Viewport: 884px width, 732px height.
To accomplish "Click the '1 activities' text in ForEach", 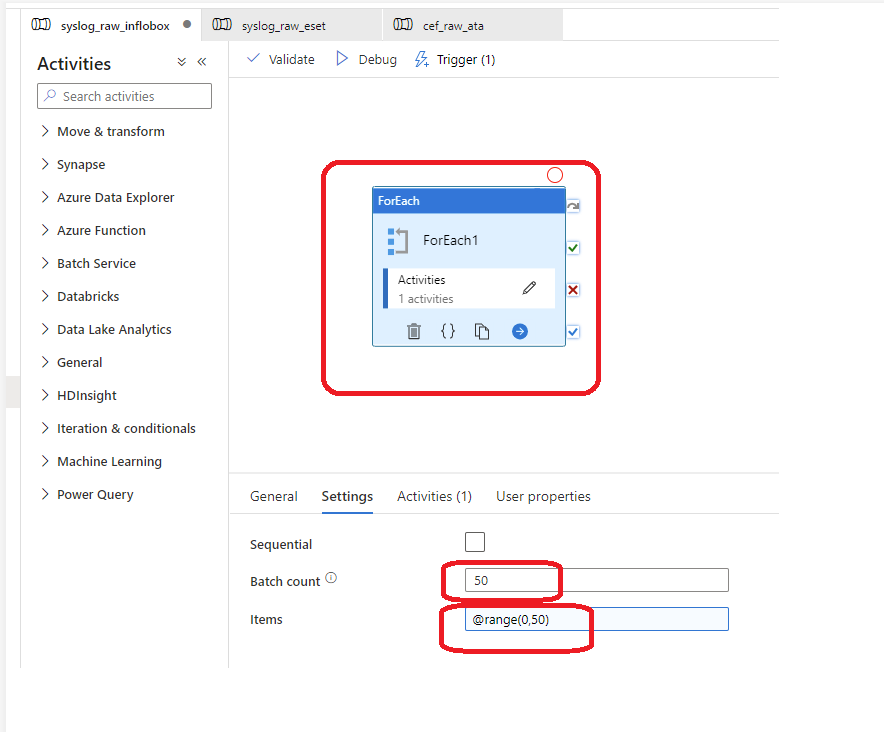I will pos(426,299).
